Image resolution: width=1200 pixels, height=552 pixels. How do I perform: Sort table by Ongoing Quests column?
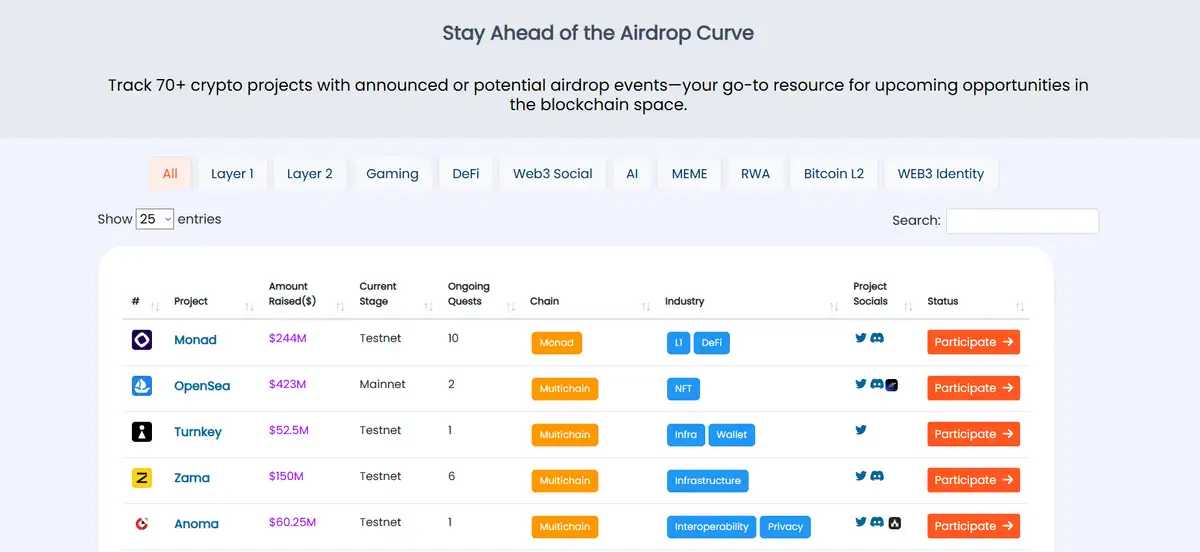[x=468, y=294]
